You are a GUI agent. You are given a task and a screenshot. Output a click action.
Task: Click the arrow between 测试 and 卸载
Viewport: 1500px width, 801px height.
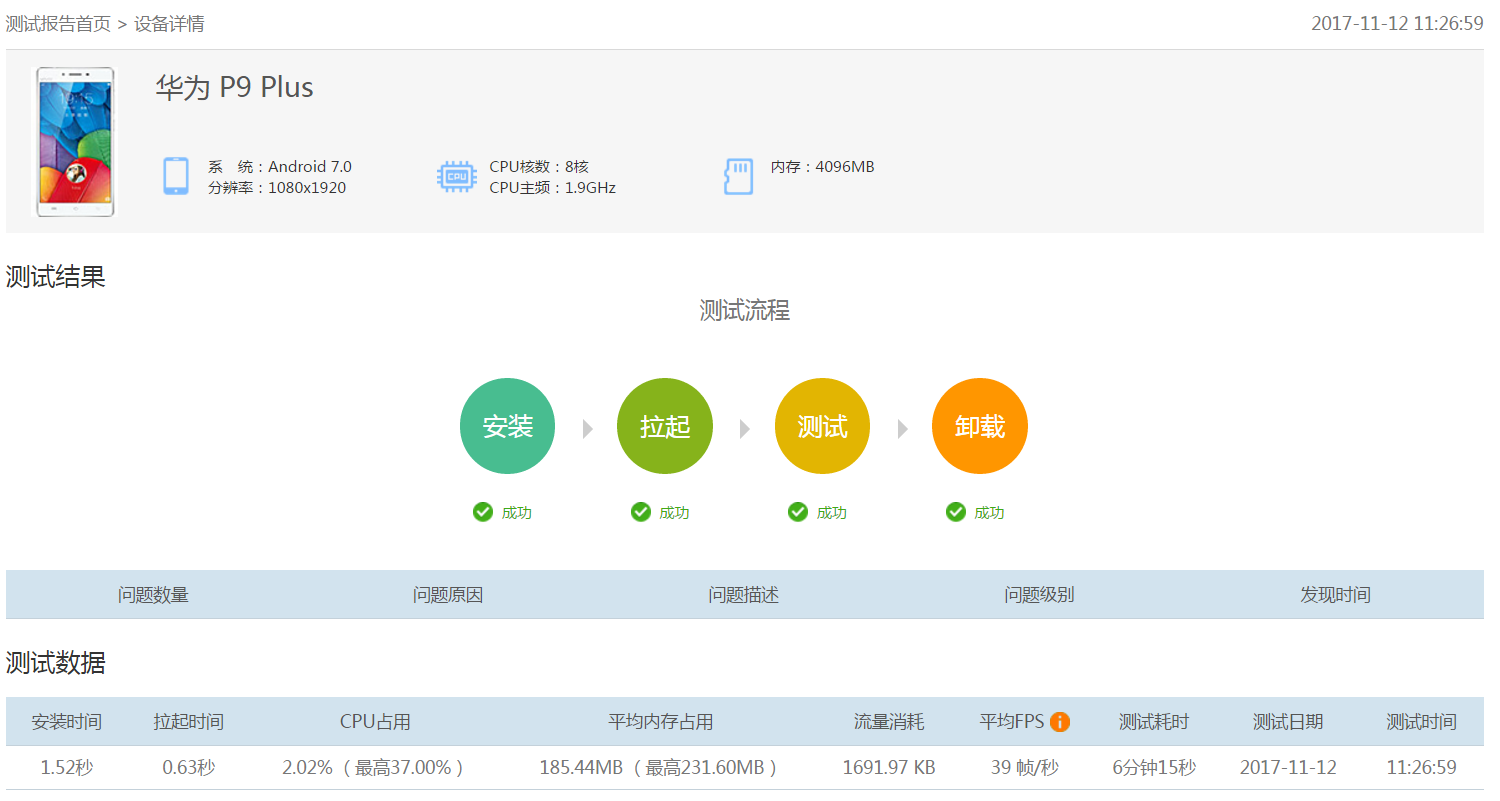[x=903, y=428]
